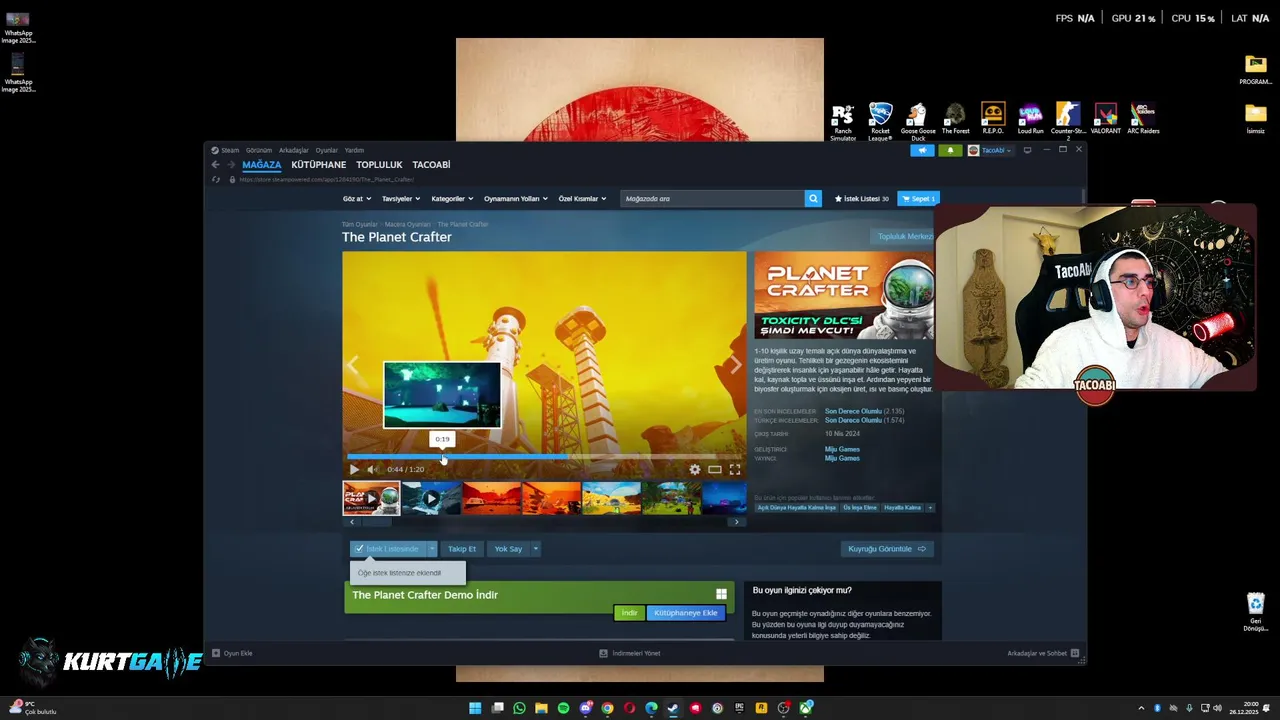
Task: Open Arkadaşlar ve Sohbet panel
Action: pos(1043,653)
